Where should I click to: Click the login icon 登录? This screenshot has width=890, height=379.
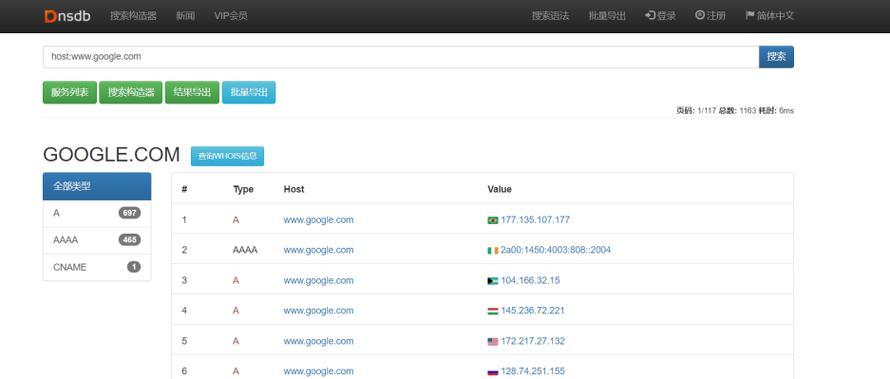tap(650, 15)
